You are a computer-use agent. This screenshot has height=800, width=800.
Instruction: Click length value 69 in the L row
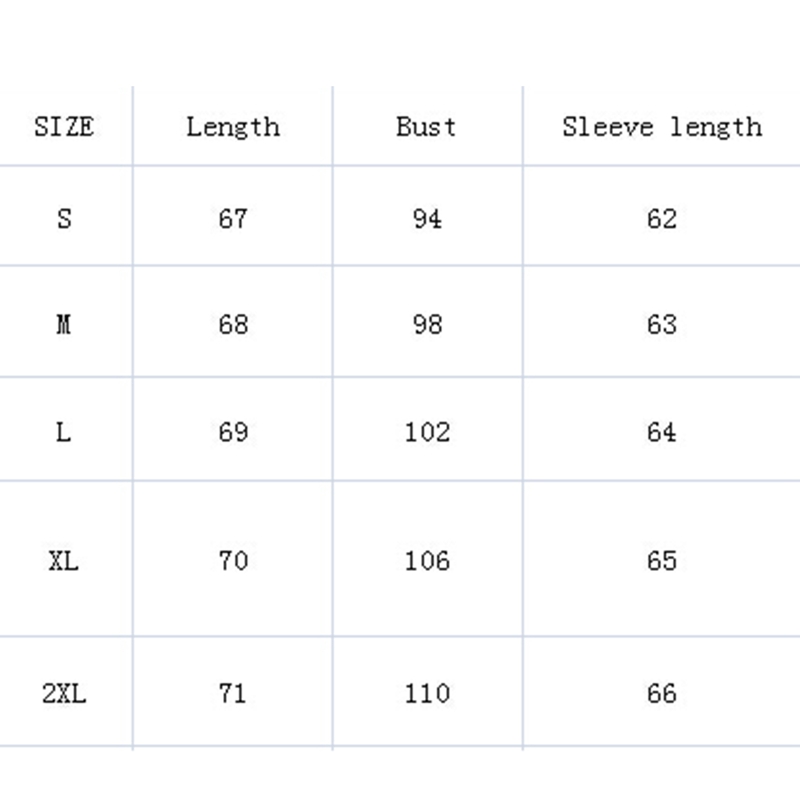coord(232,432)
